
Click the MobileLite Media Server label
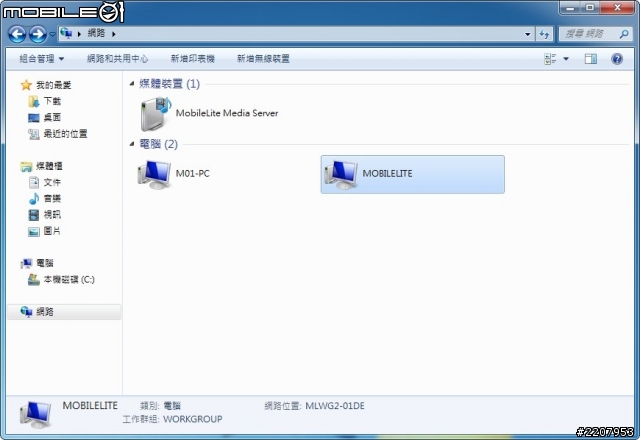(x=227, y=113)
